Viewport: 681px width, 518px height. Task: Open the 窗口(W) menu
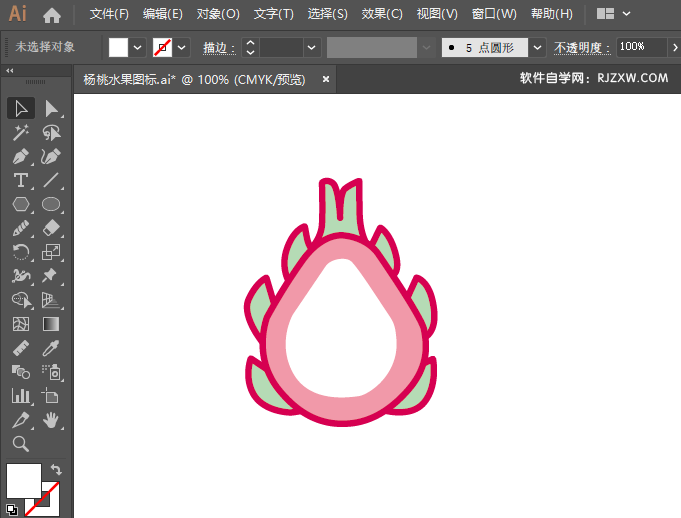[x=494, y=14]
